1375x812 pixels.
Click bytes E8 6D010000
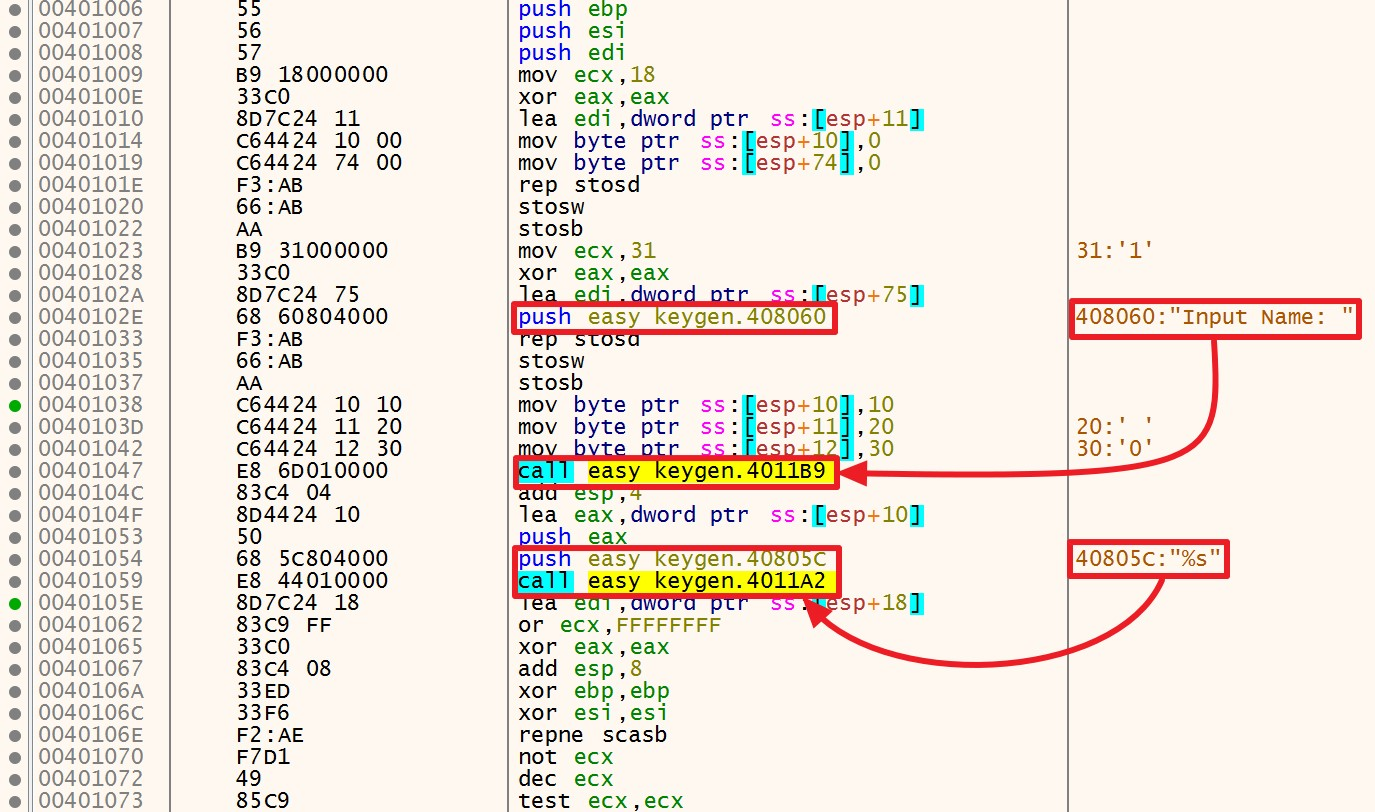tap(311, 471)
